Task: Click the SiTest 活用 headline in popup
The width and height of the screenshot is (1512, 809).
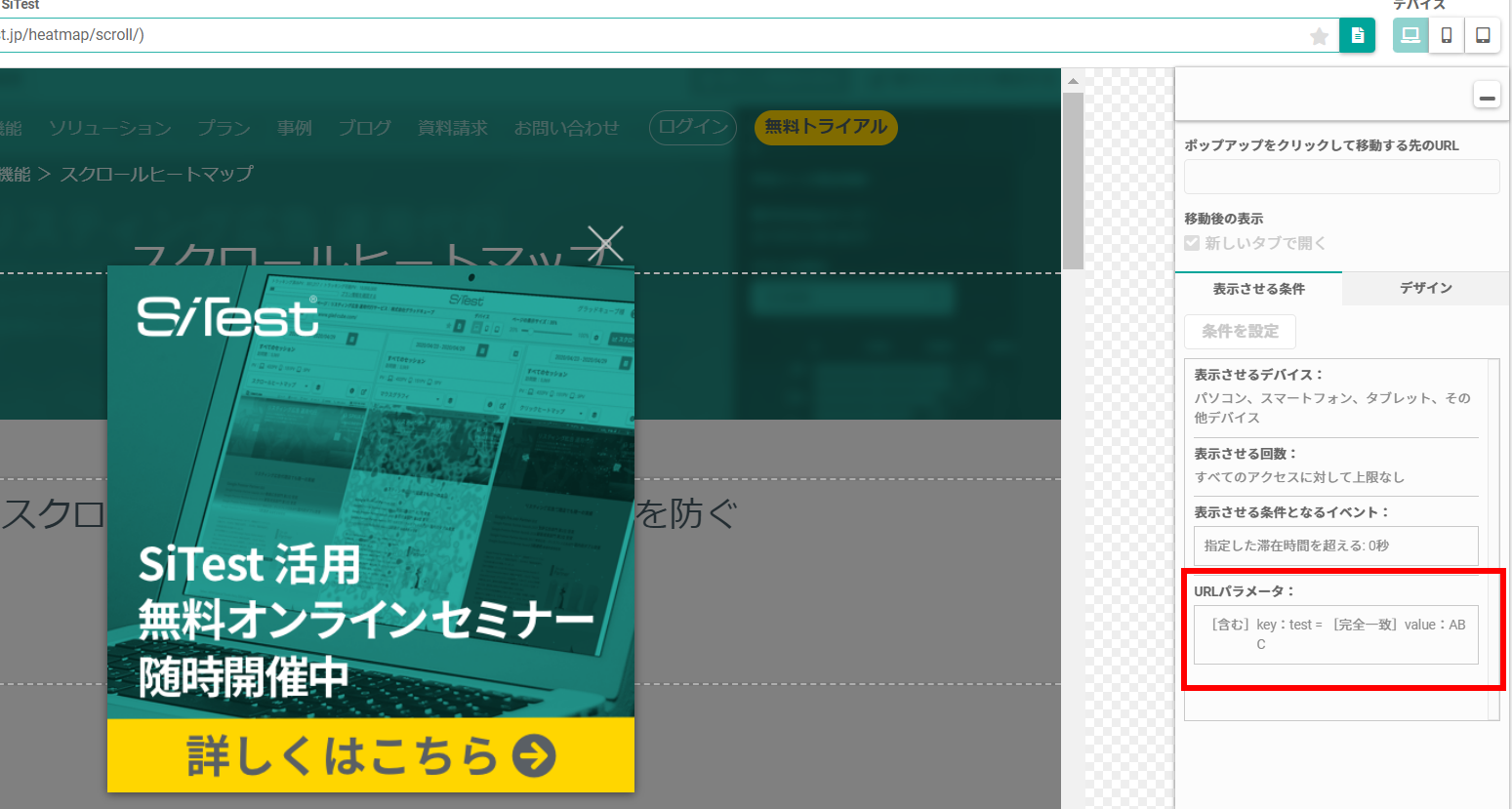Action: tap(249, 565)
